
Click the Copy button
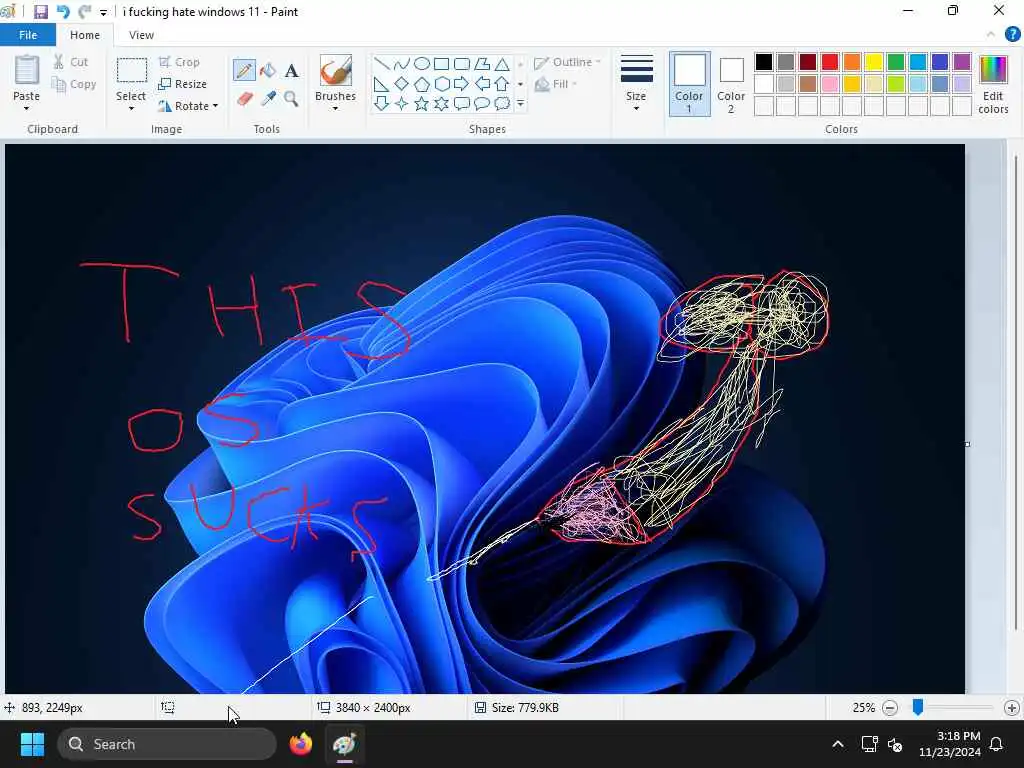point(74,84)
